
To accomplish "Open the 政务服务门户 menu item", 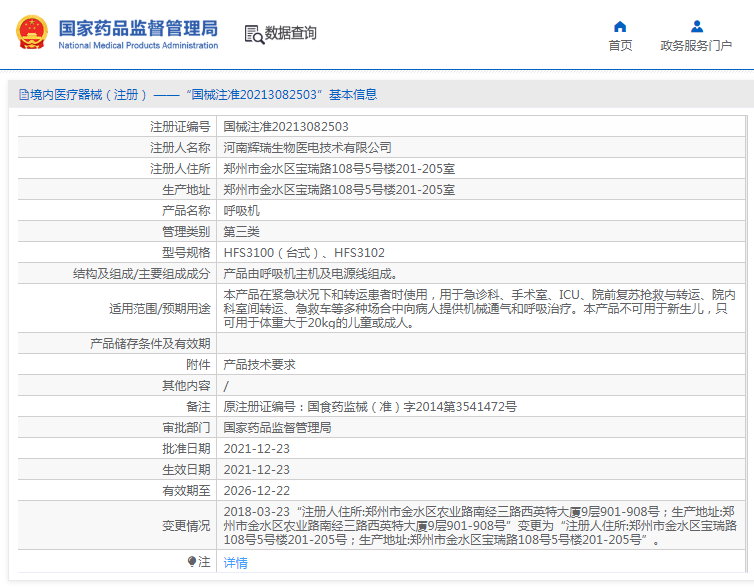I will [696, 45].
